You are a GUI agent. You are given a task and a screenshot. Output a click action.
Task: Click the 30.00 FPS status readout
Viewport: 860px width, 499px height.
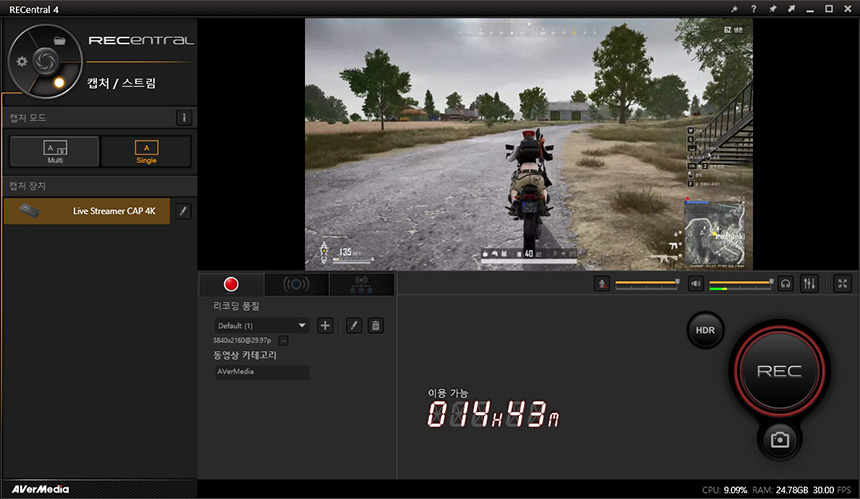point(832,490)
